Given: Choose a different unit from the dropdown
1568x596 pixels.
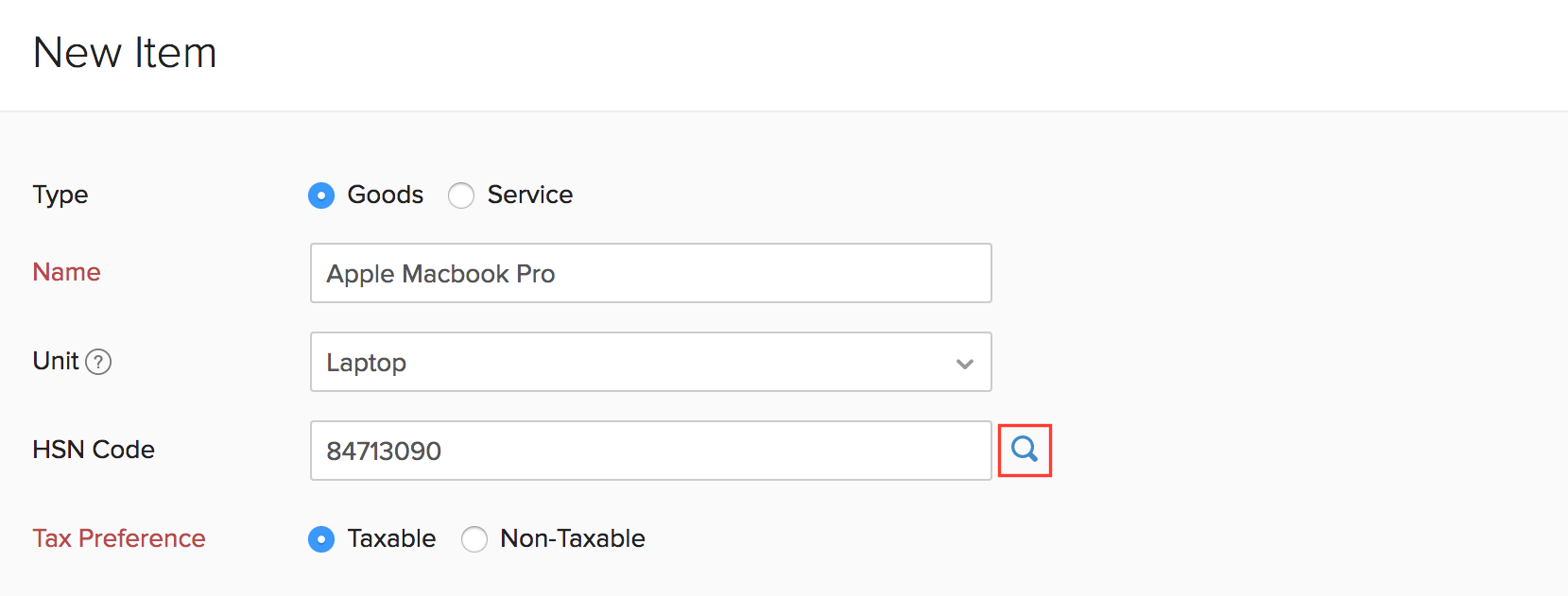Looking at the screenshot, I should tap(964, 362).
